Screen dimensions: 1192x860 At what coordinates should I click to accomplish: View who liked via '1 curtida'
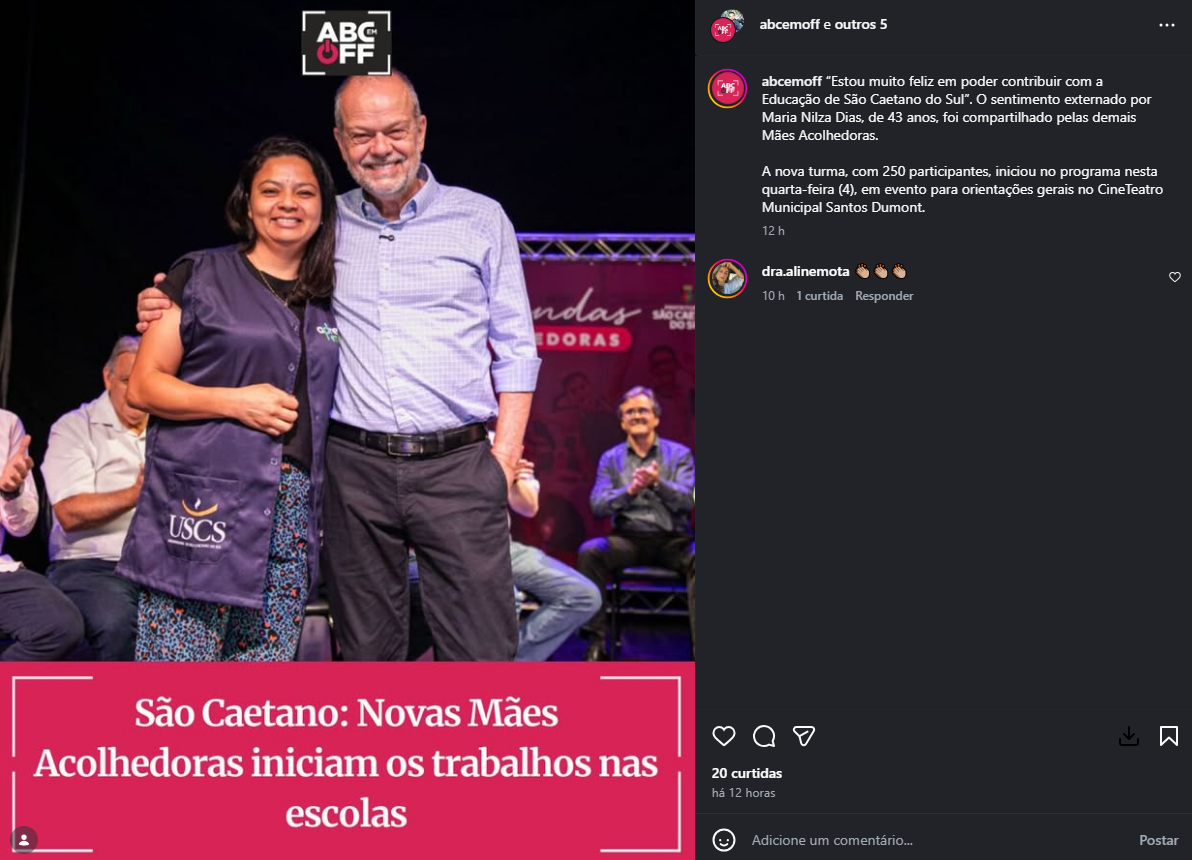click(x=820, y=296)
